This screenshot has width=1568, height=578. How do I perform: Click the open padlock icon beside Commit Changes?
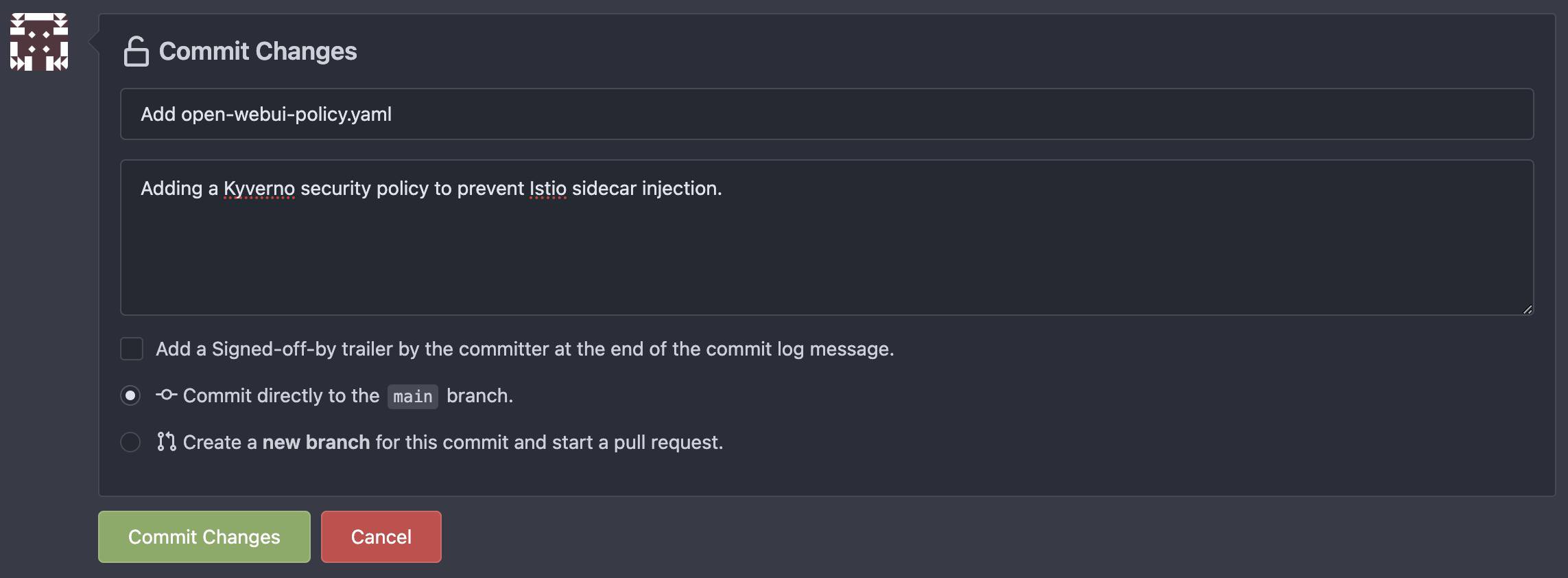coord(135,49)
